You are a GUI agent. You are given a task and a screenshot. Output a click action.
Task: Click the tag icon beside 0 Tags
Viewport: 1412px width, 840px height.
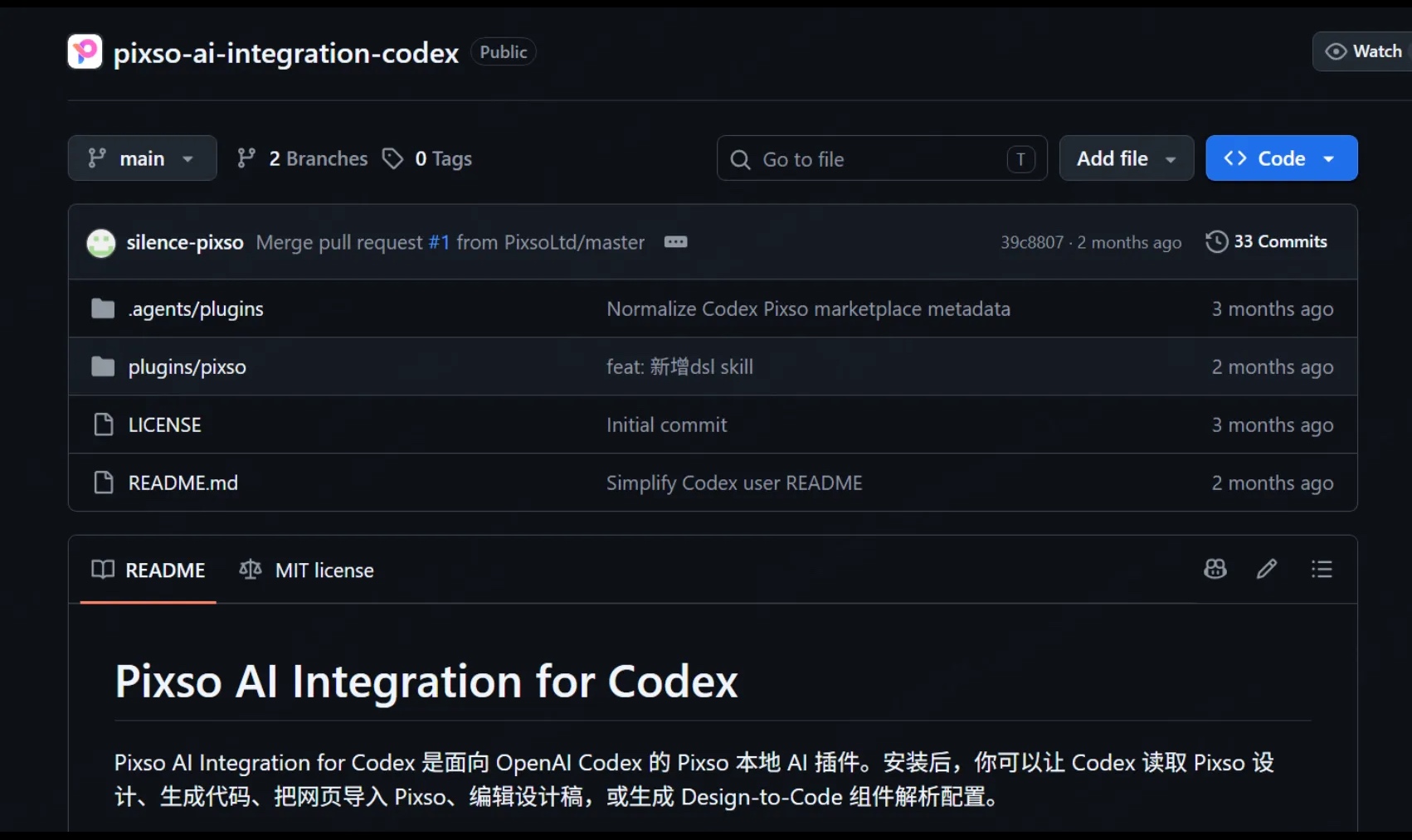[x=392, y=158]
